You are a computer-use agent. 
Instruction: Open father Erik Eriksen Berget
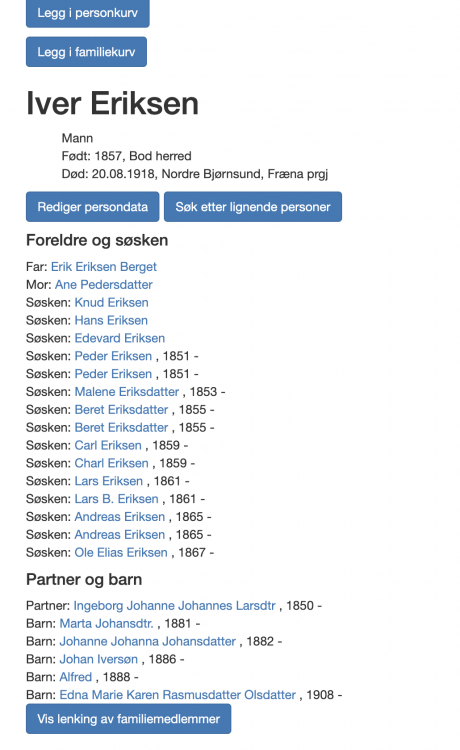(x=104, y=266)
